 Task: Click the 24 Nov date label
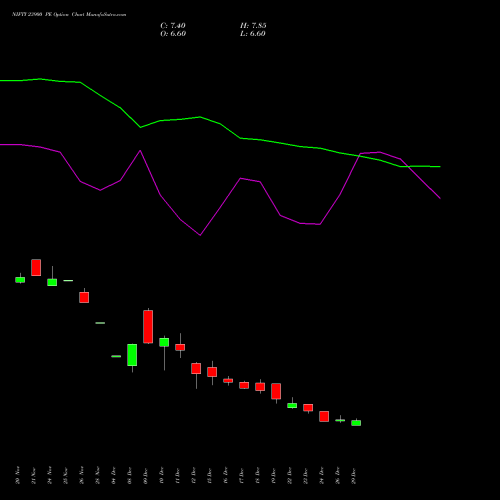tap(50, 475)
